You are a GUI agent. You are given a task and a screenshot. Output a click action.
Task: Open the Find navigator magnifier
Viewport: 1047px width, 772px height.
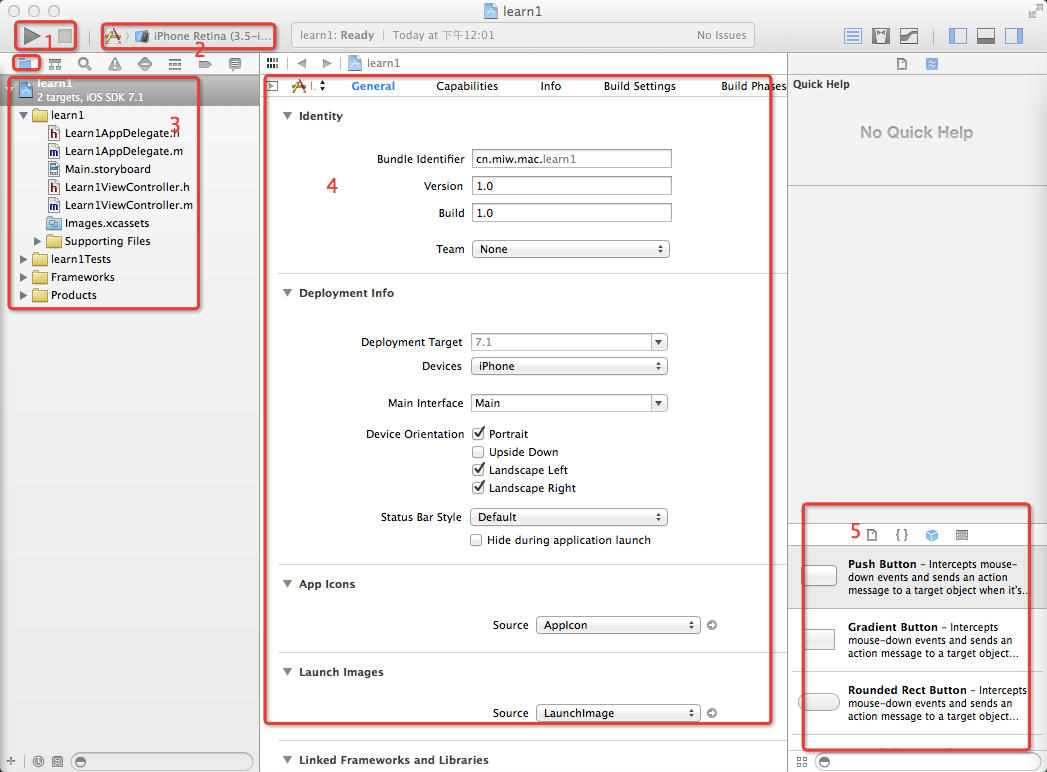coord(85,64)
